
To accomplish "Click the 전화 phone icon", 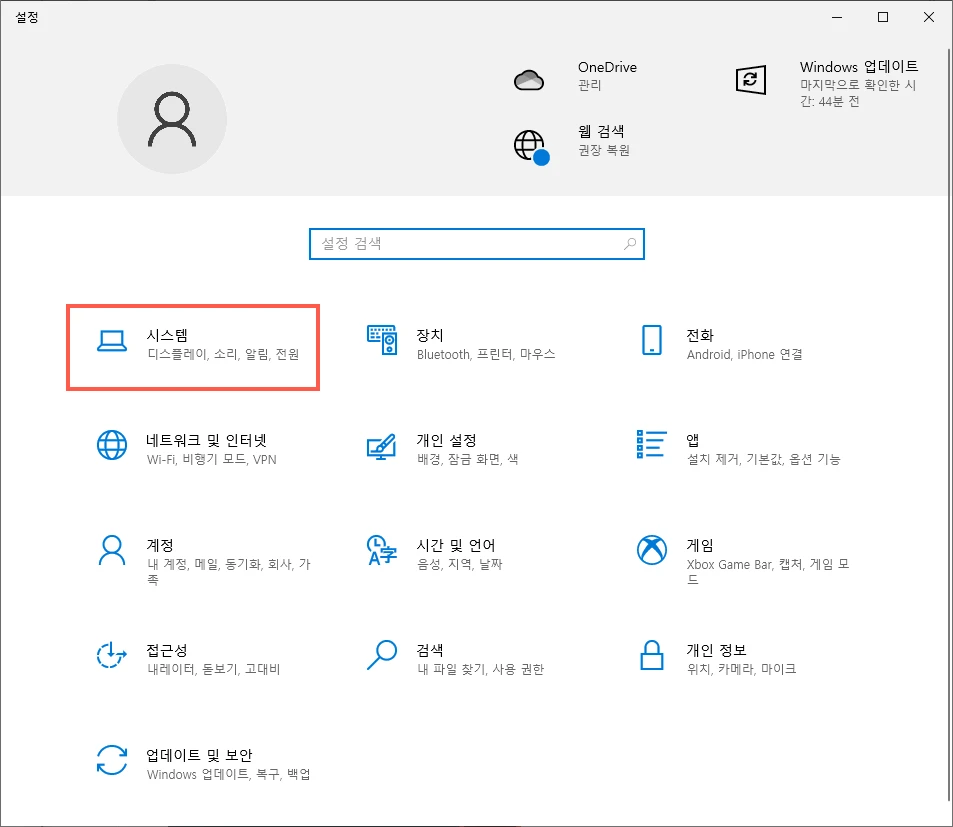I will 652,340.
